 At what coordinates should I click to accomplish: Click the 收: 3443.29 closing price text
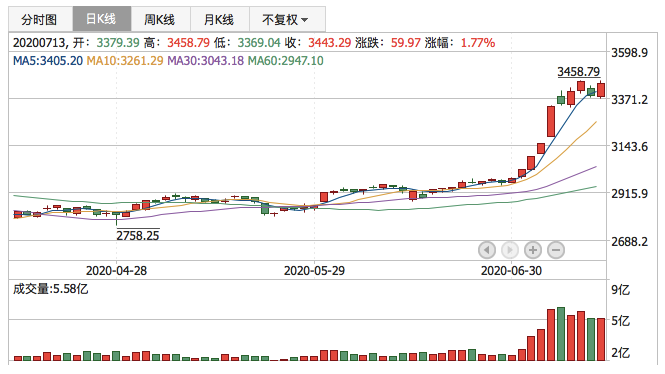[318, 42]
